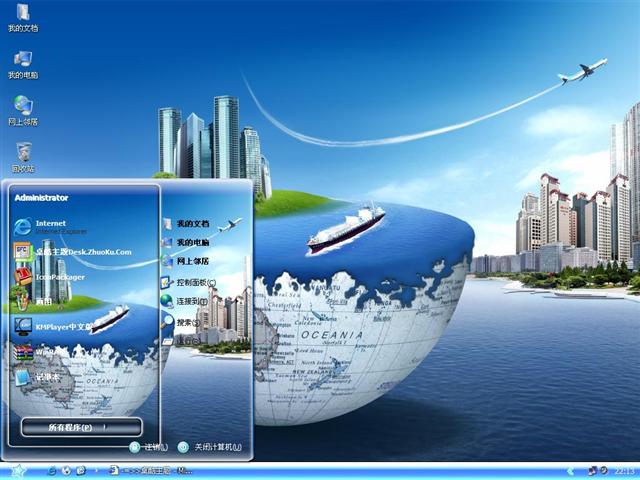Switch to the open taskbar window button
This screenshot has width=640, height=480.
(x=150, y=471)
